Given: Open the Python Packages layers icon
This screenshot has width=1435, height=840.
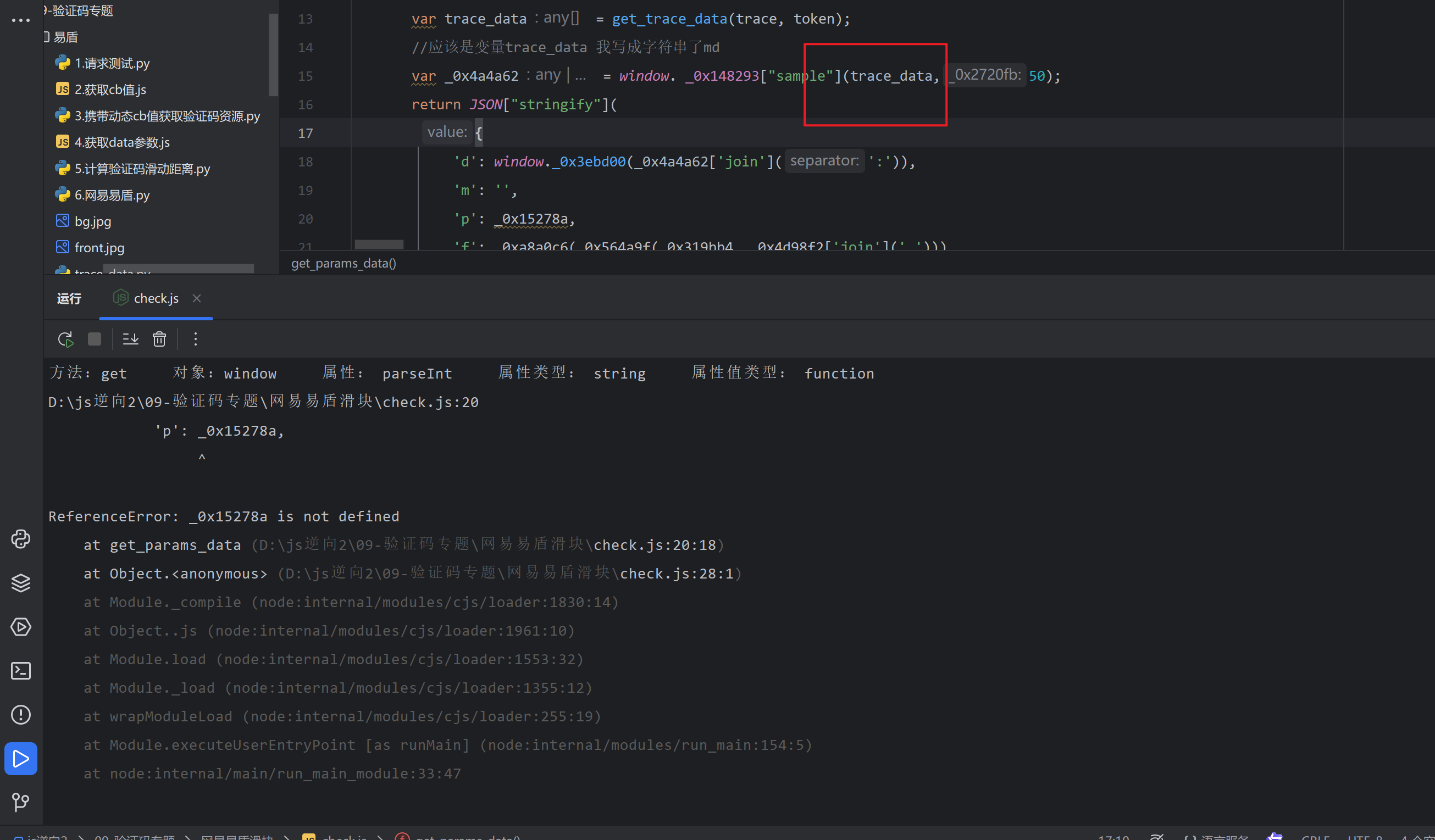Looking at the screenshot, I should click(x=21, y=583).
